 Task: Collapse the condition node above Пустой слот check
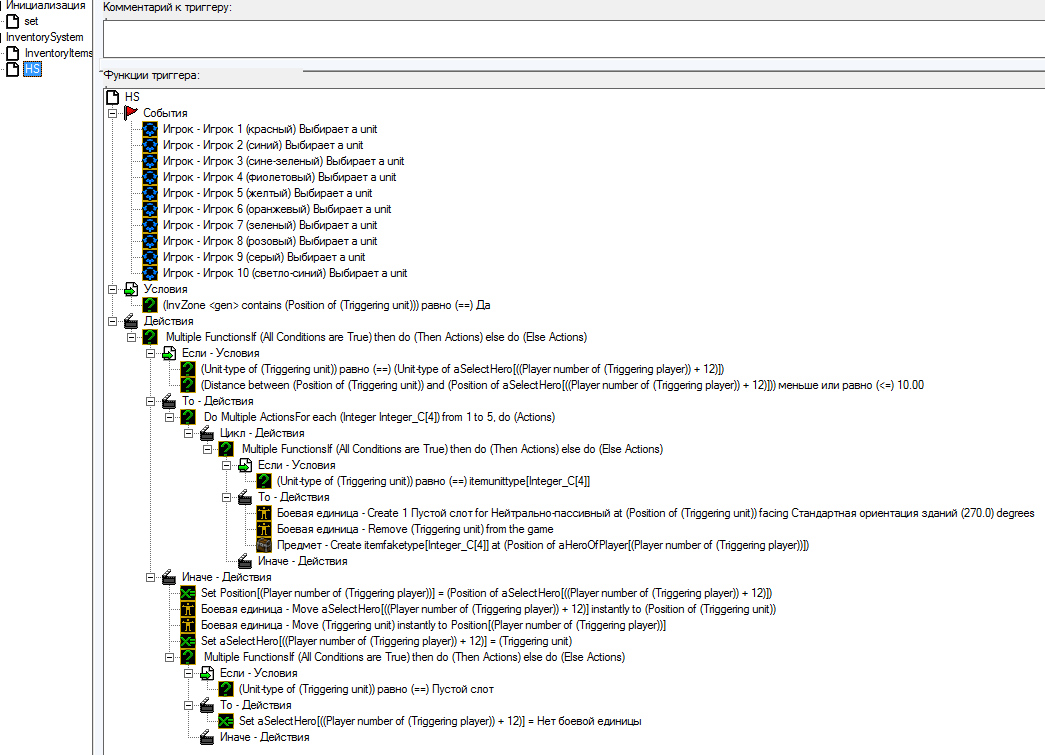pyautogui.click(x=189, y=673)
